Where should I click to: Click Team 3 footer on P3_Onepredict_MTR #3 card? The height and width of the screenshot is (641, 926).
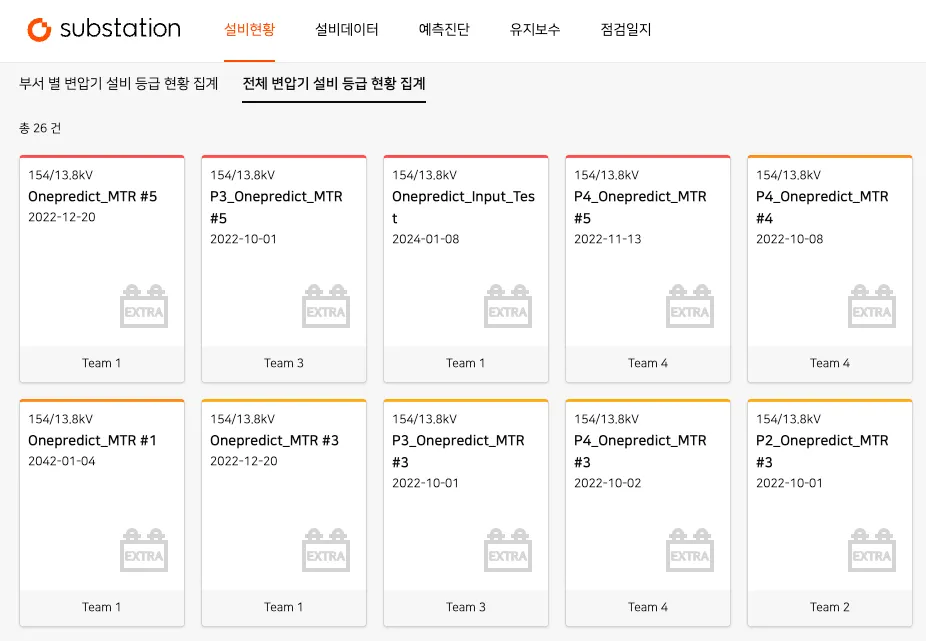click(x=466, y=607)
